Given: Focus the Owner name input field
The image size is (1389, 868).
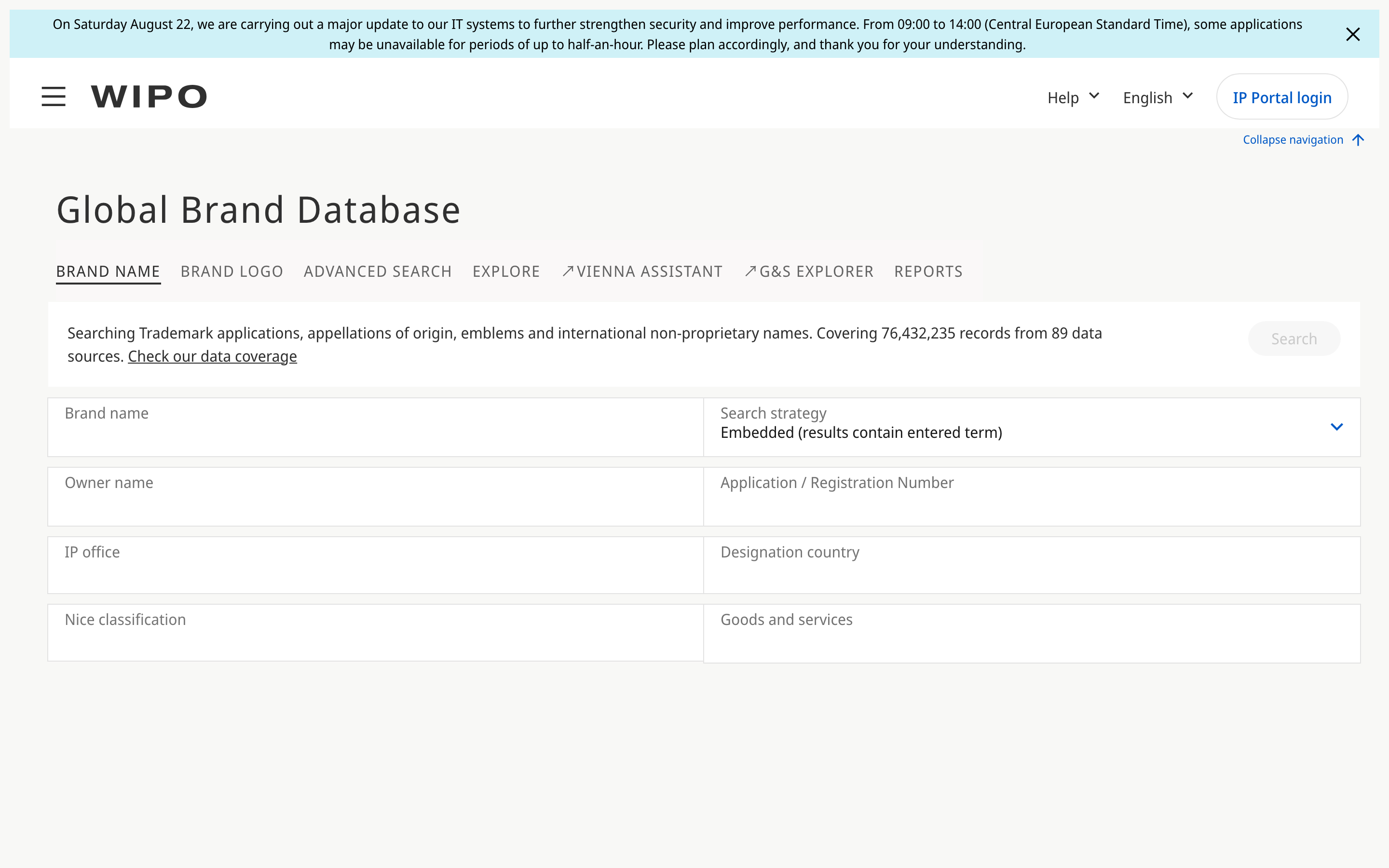Looking at the screenshot, I should tap(375, 497).
